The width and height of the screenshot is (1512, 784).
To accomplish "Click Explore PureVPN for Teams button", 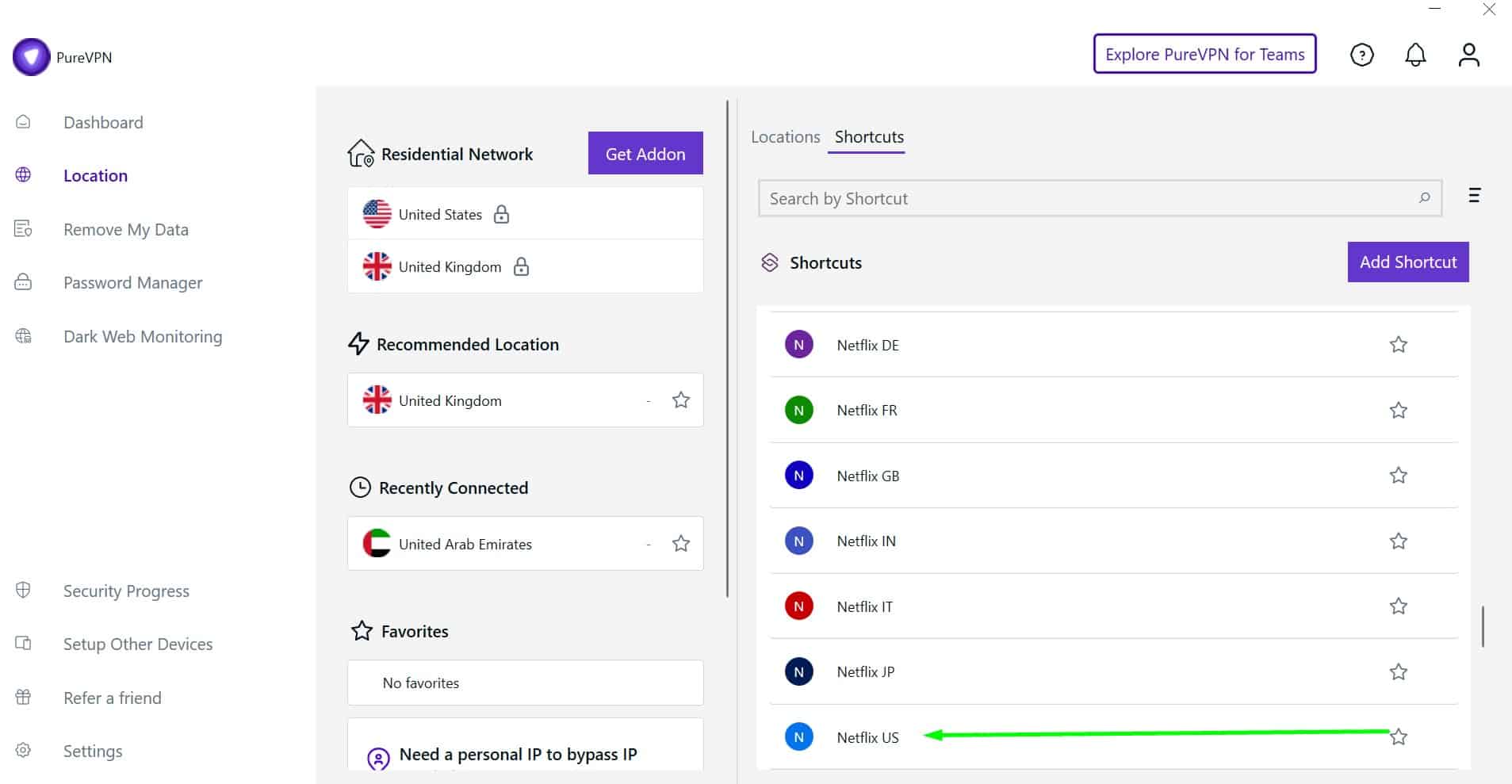I will (1204, 54).
